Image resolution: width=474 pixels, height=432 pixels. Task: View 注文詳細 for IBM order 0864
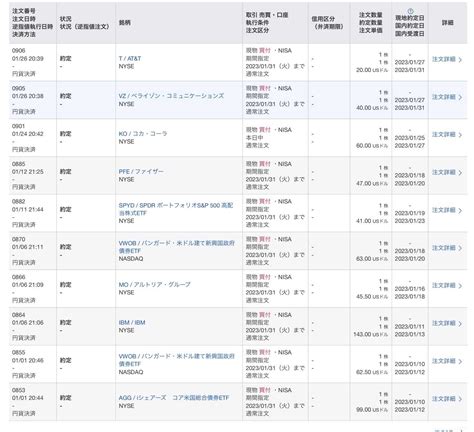tap(447, 323)
